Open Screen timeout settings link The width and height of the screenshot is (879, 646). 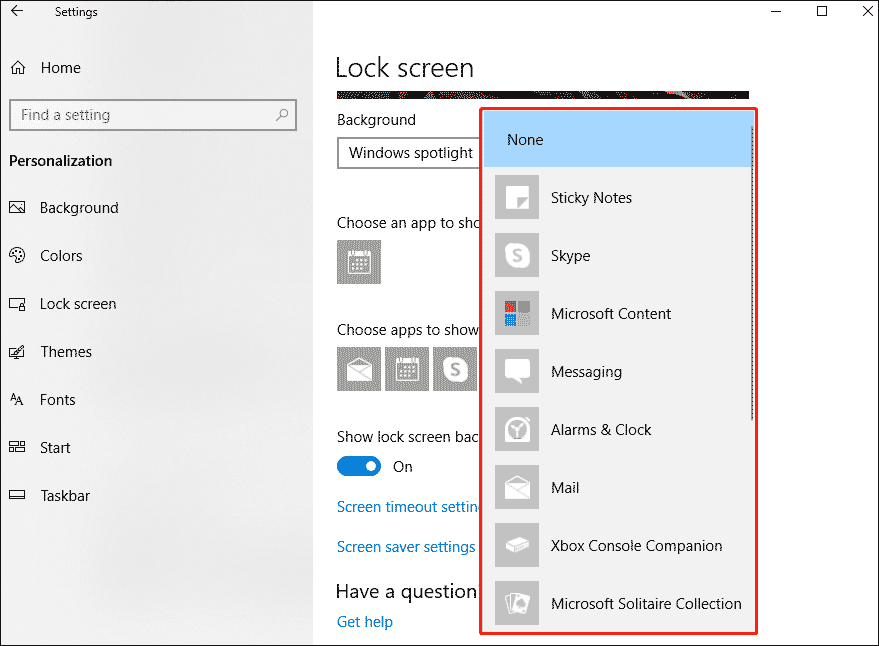coord(409,507)
